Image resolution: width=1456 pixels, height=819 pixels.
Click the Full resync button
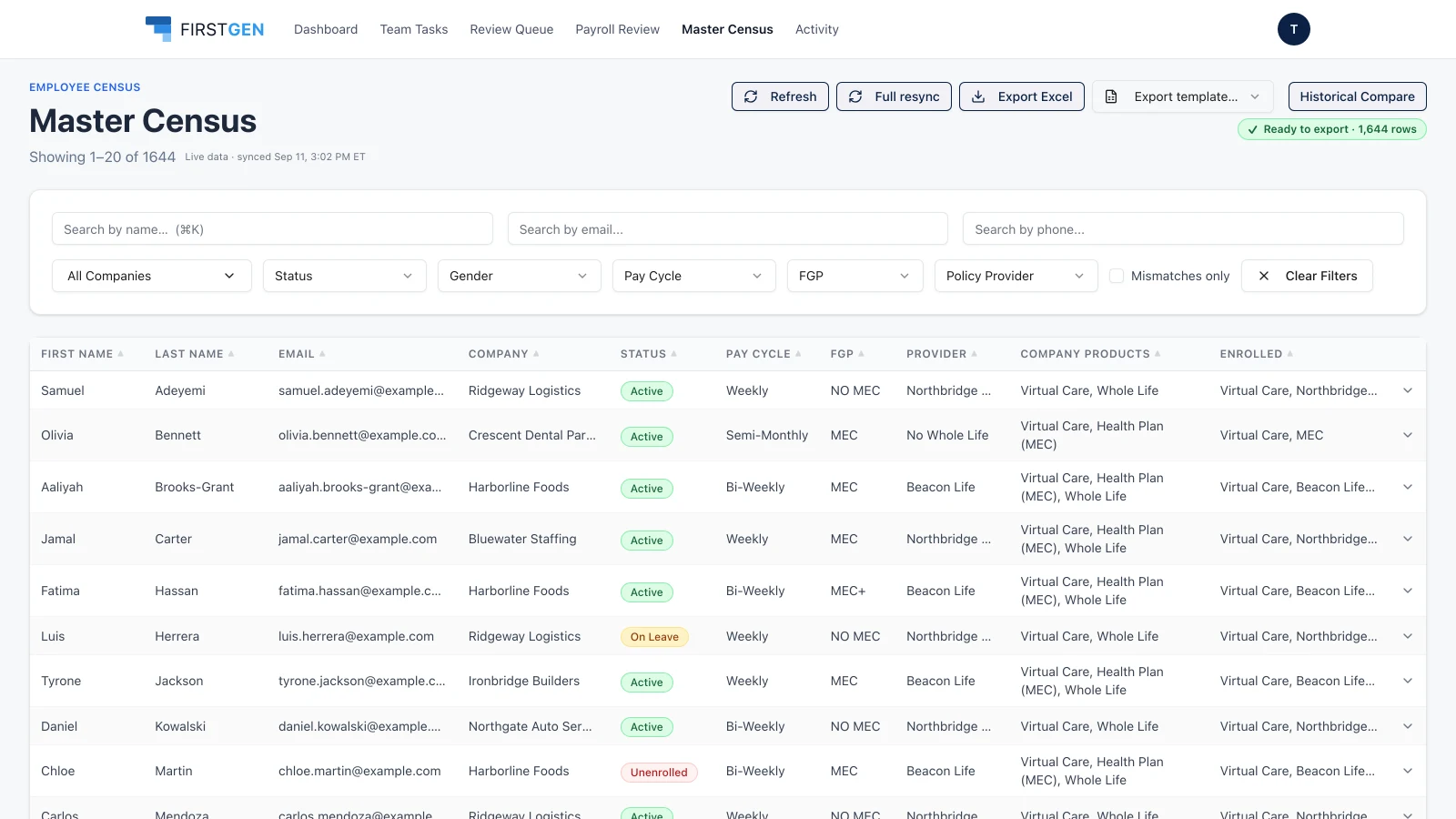894,96
